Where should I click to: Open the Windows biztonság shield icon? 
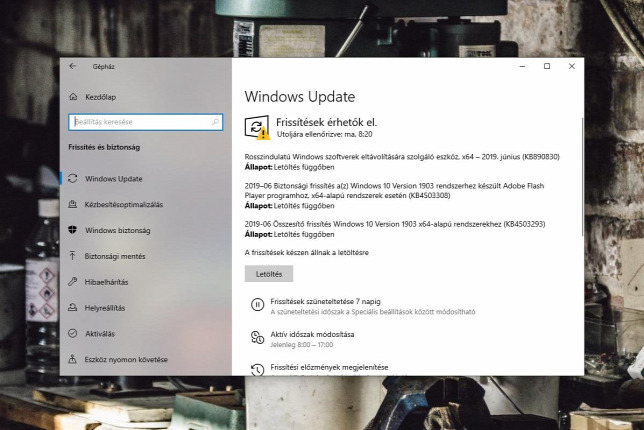pos(73,230)
